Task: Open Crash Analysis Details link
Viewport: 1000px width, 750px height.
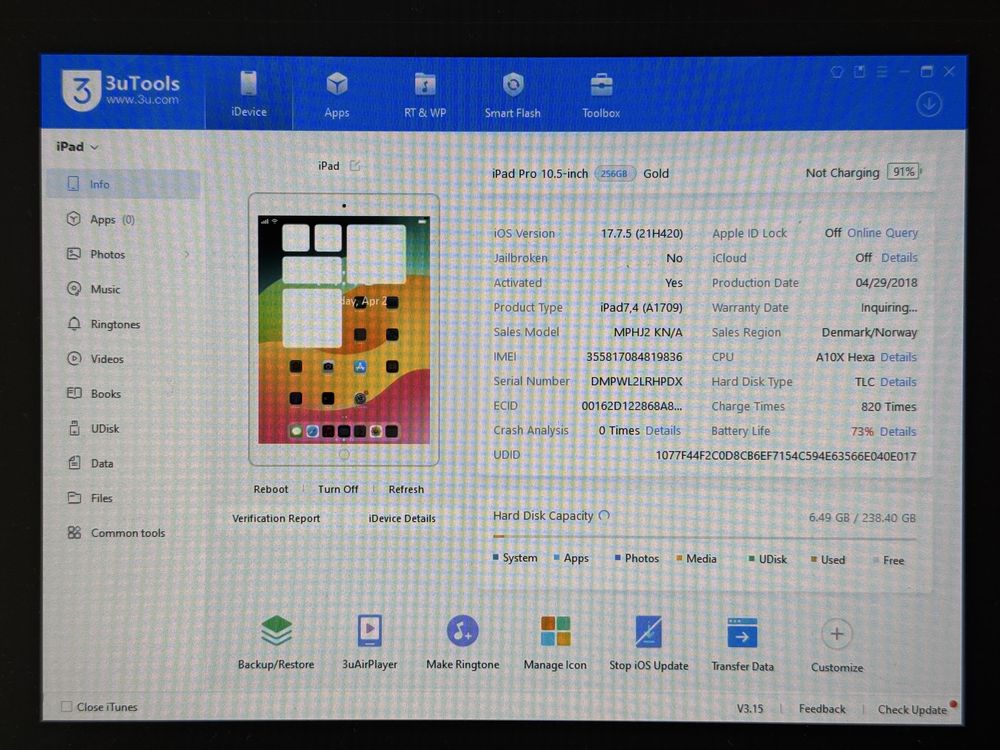Action: pos(663,430)
